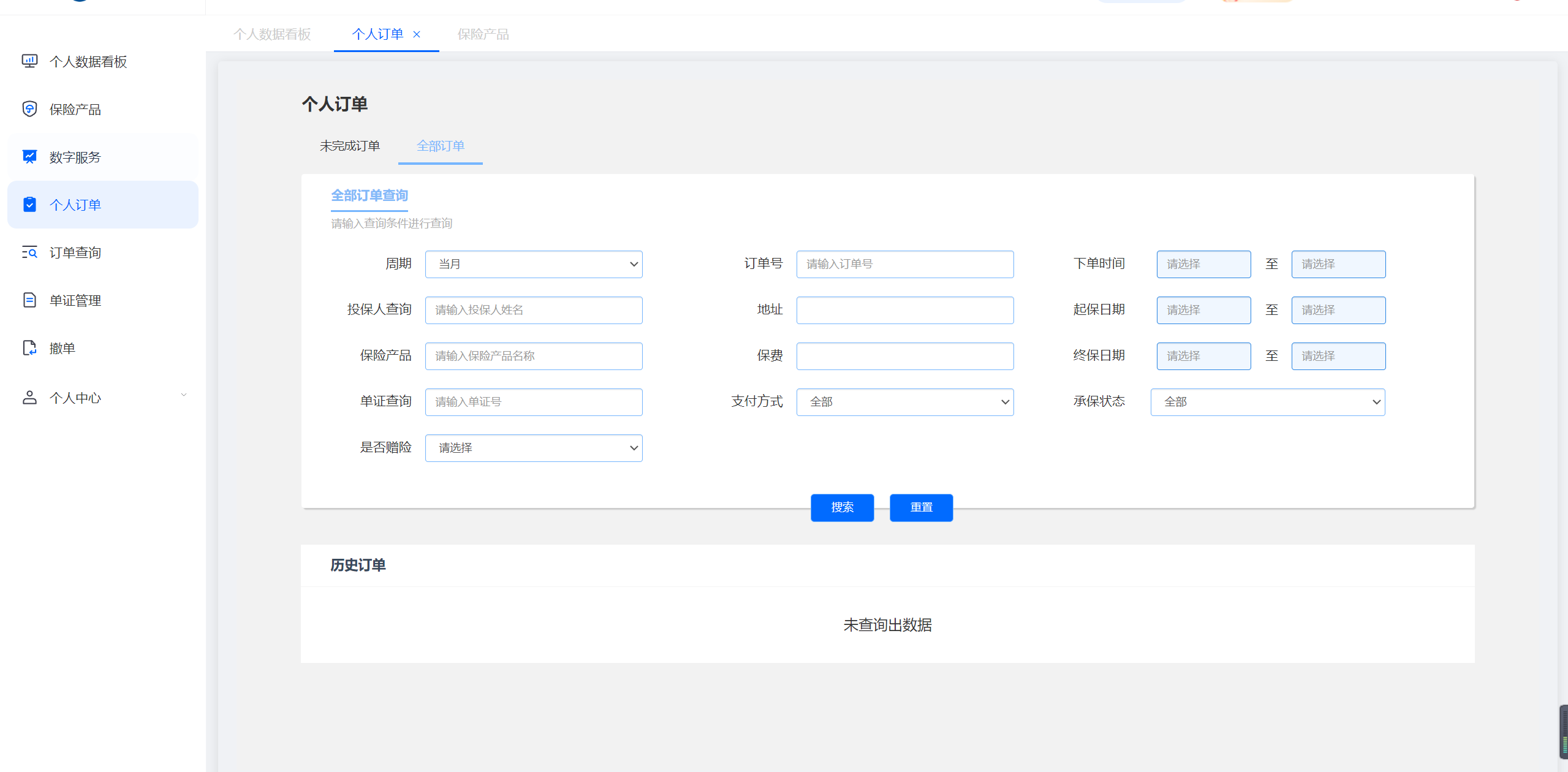Click 个人中心 user icon in sidebar
The width and height of the screenshot is (1568, 772).
point(29,398)
